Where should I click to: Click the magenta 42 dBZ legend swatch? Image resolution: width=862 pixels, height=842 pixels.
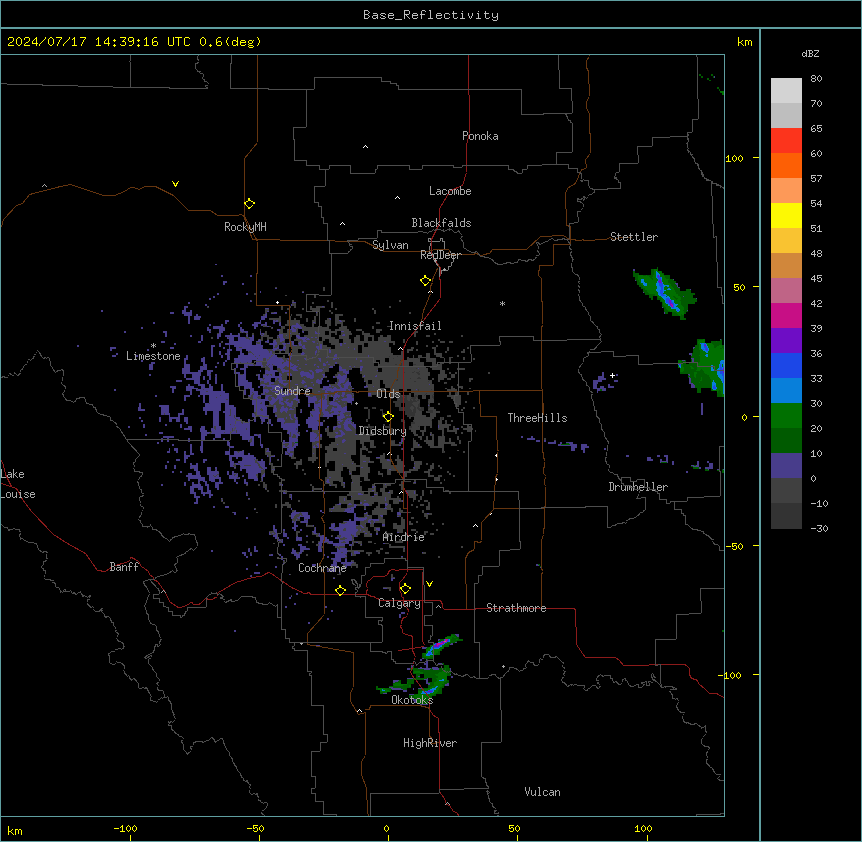(x=786, y=315)
